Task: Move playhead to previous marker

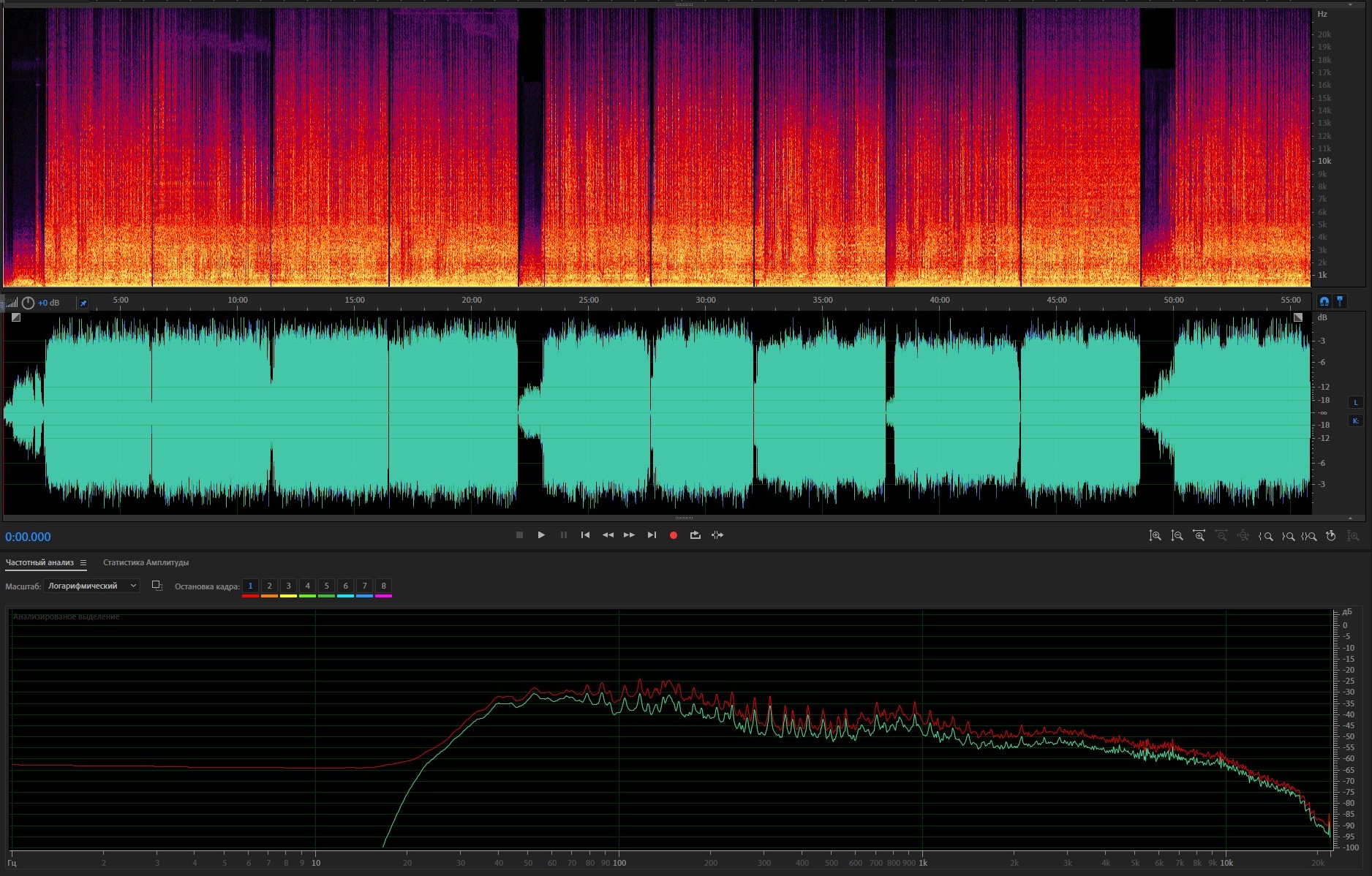Action: point(585,535)
